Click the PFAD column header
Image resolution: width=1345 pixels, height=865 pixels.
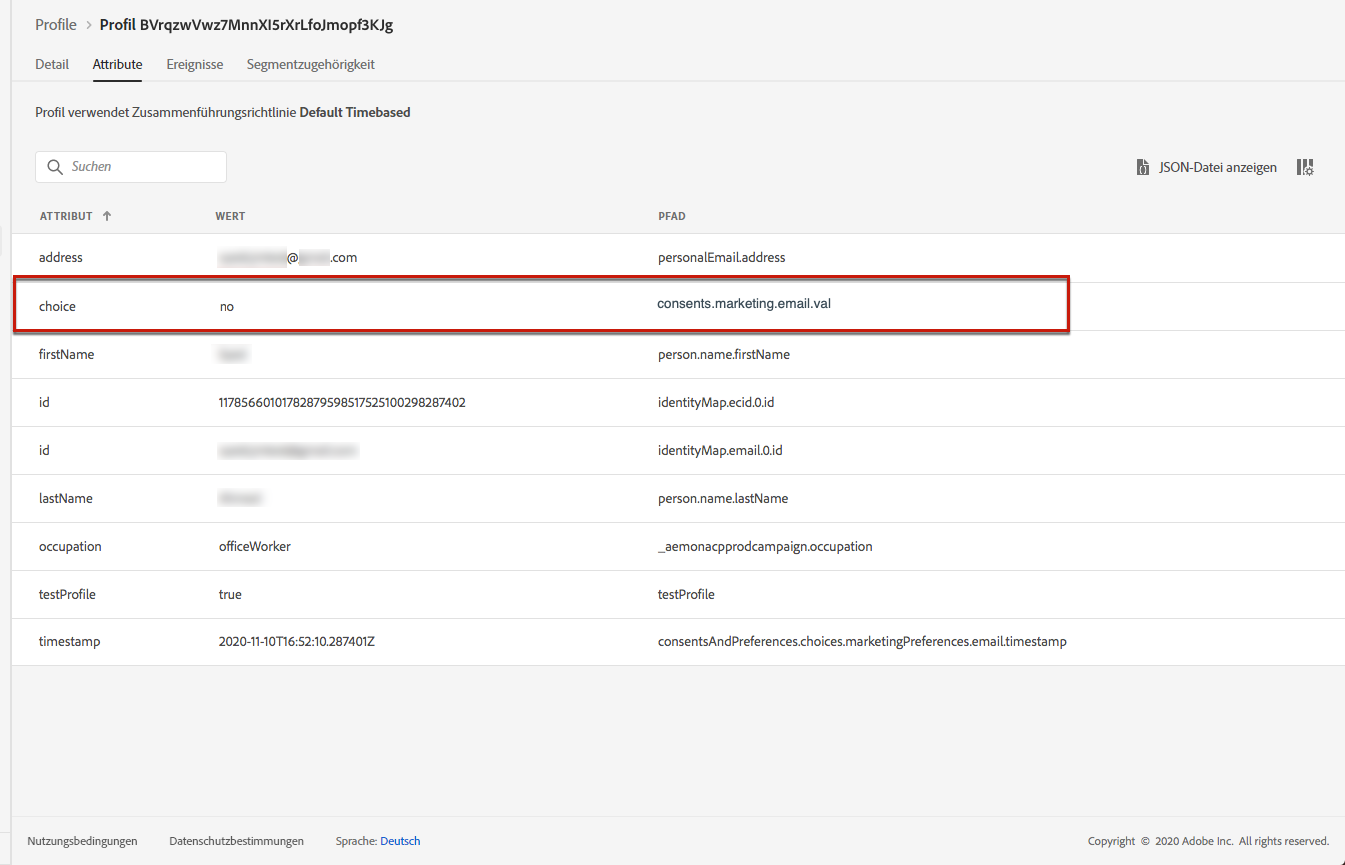pyautogui.click(x=671, y=216)
